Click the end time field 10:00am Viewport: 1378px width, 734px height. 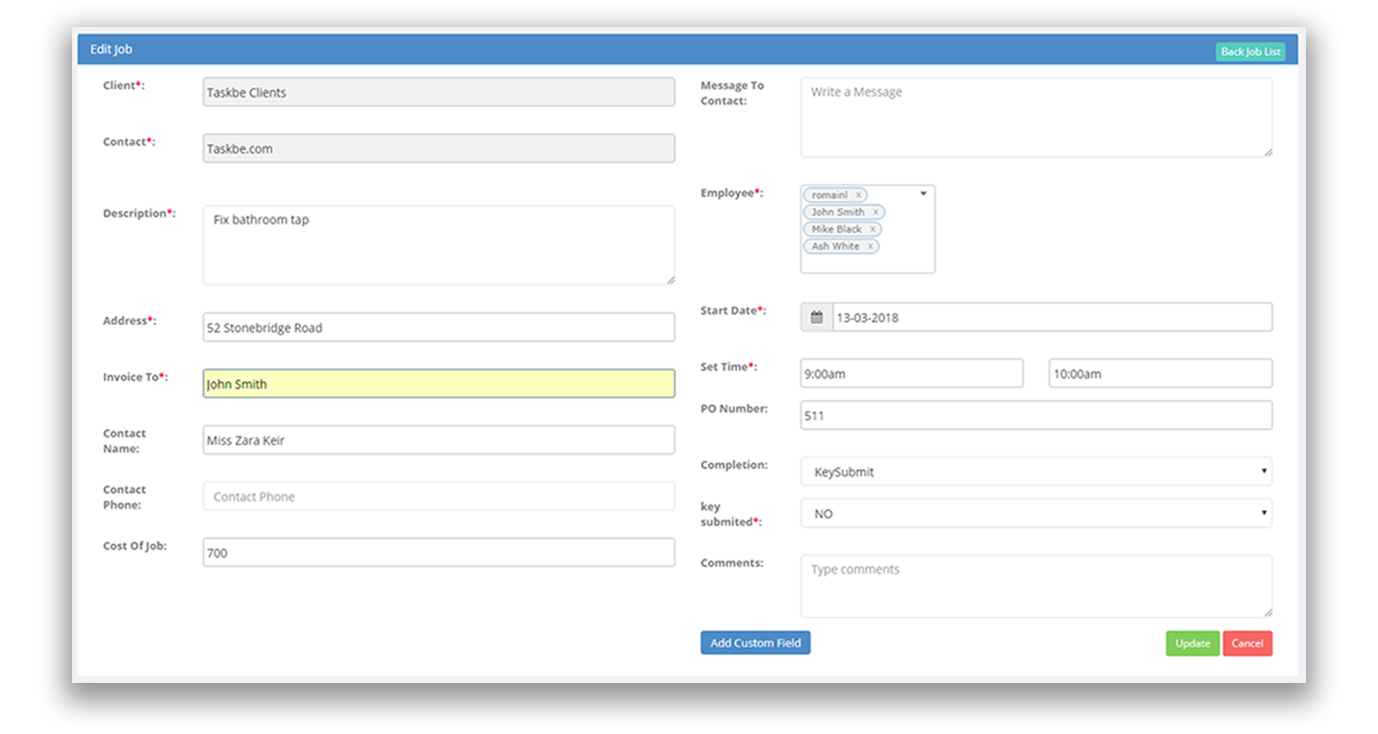click(x=1160, y=373)
